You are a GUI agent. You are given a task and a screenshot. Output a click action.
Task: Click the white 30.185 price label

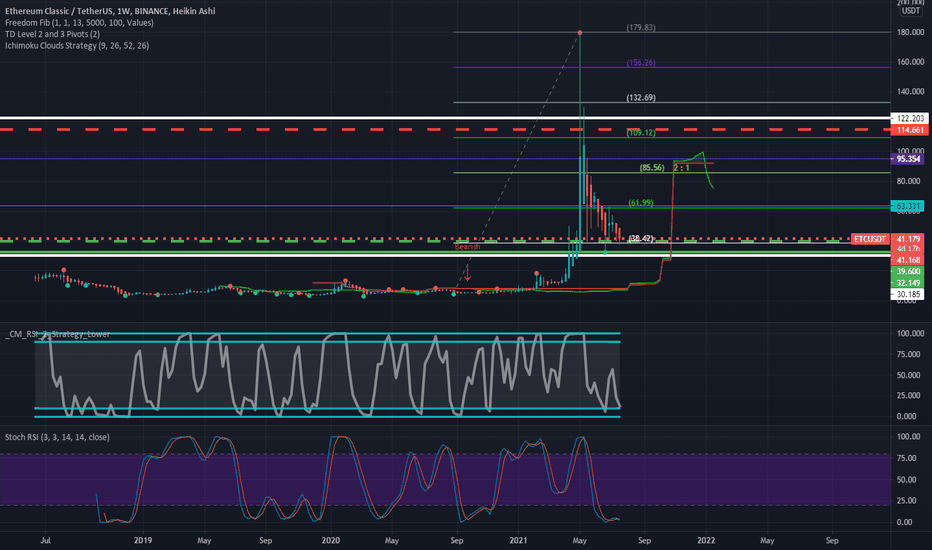[x=908, y=294]
